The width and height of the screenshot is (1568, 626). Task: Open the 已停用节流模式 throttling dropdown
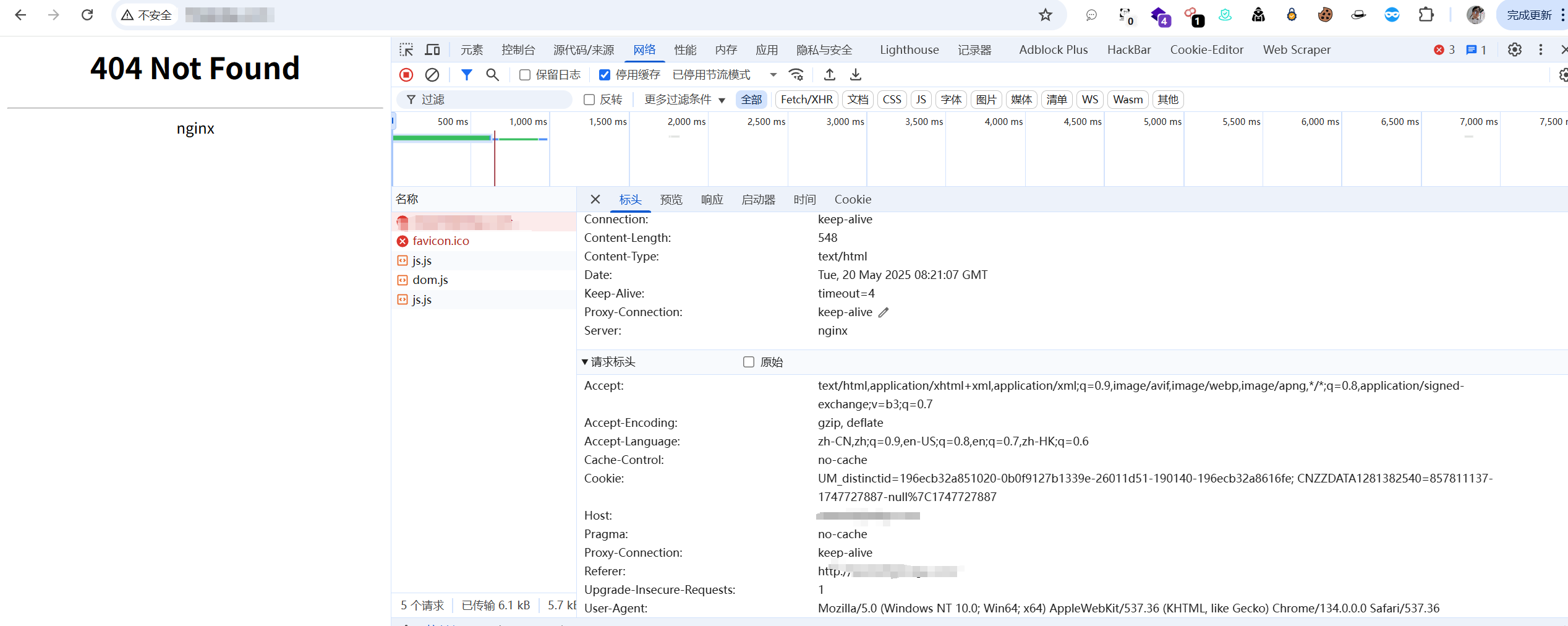click(x=724, y=75)
